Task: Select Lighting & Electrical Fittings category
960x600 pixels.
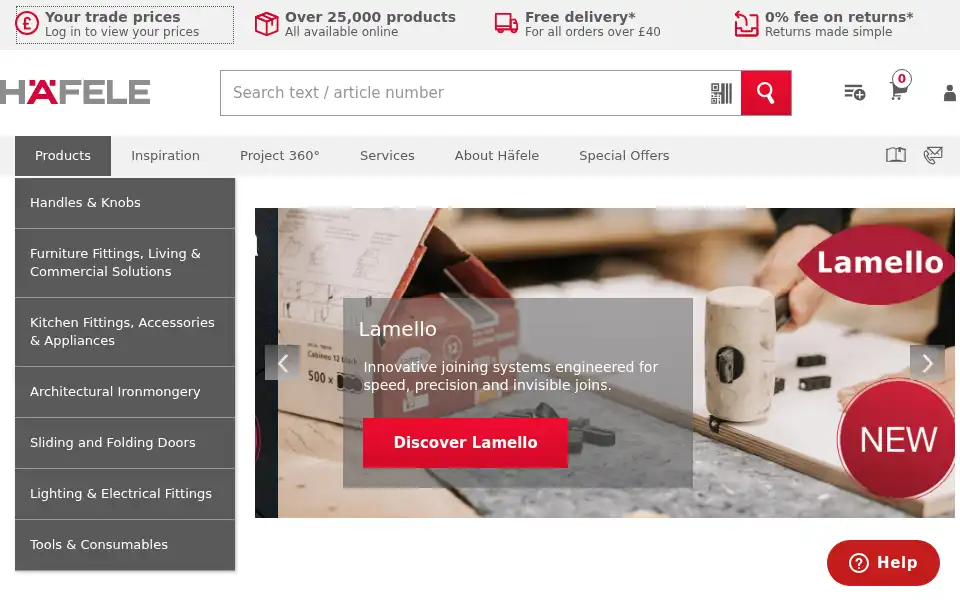Action: (x=125, y=493)
